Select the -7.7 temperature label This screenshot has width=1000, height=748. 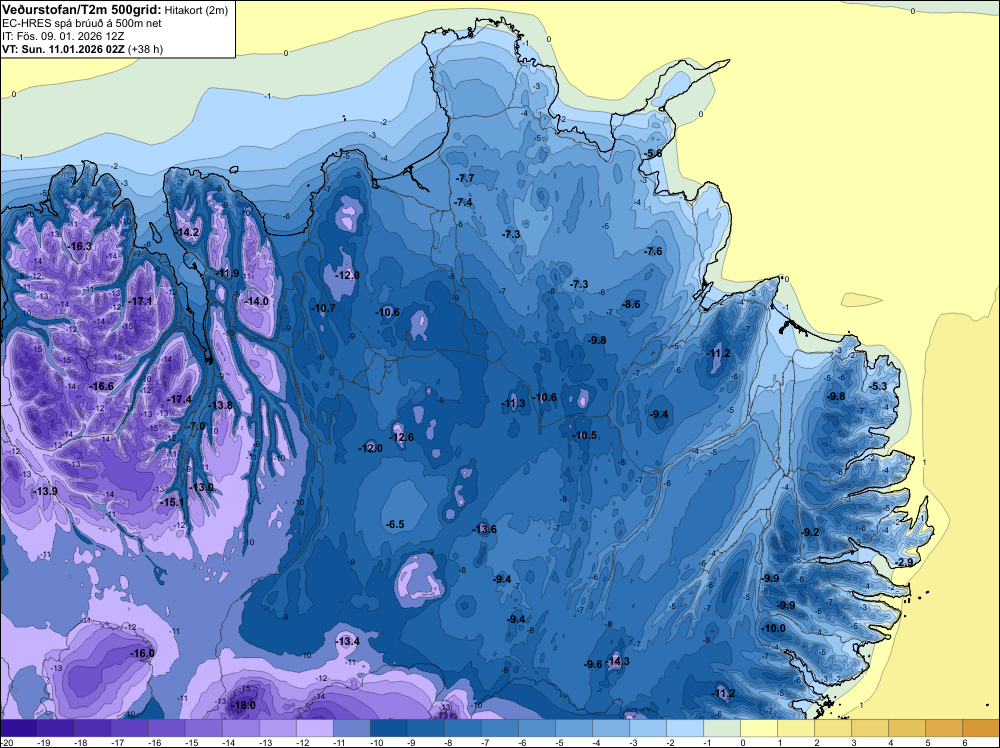pos(465,178)
